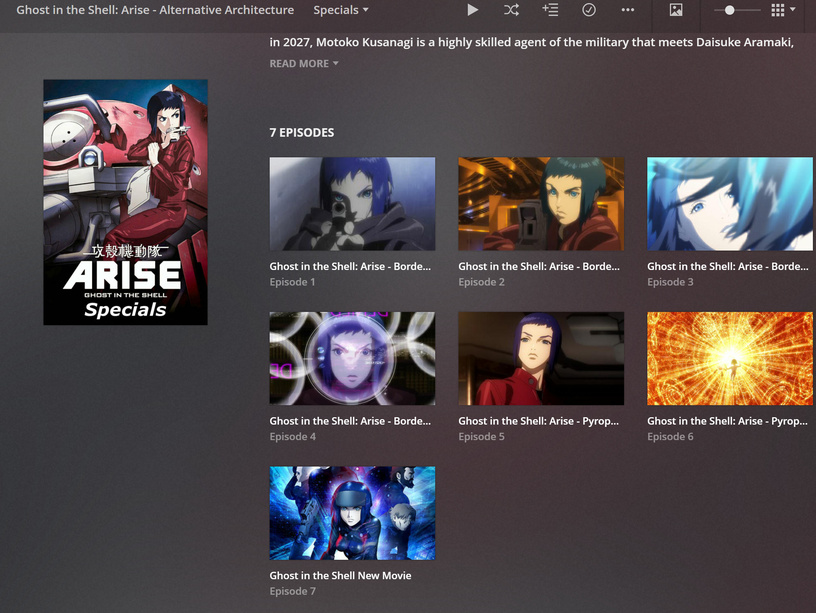Viewport: 816px width, 613px height.
Task: Click the 'Episode 2' label
Action: pyautogui.click(x=481, y=282)
